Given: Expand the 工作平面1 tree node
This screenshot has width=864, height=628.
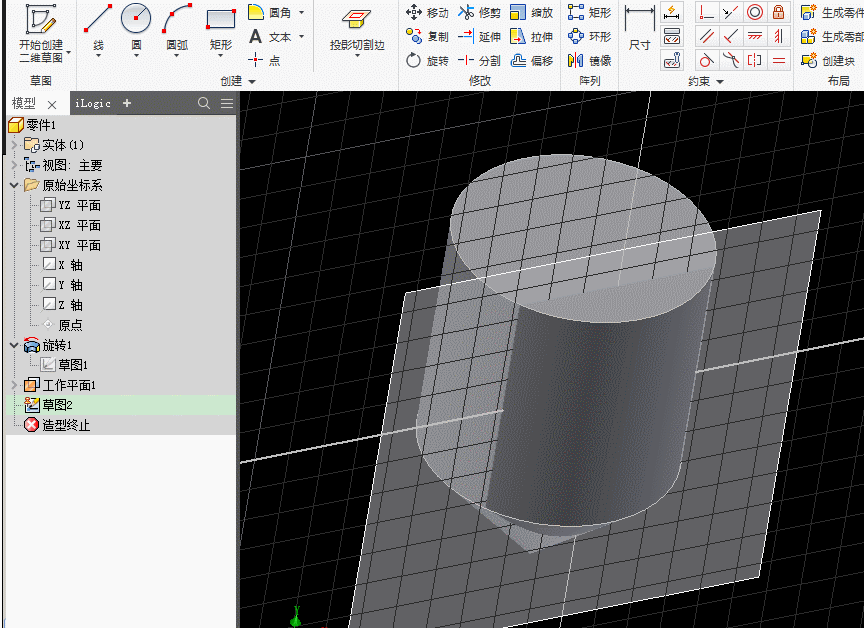Looking at the screenshot, I should pos(13,385).
